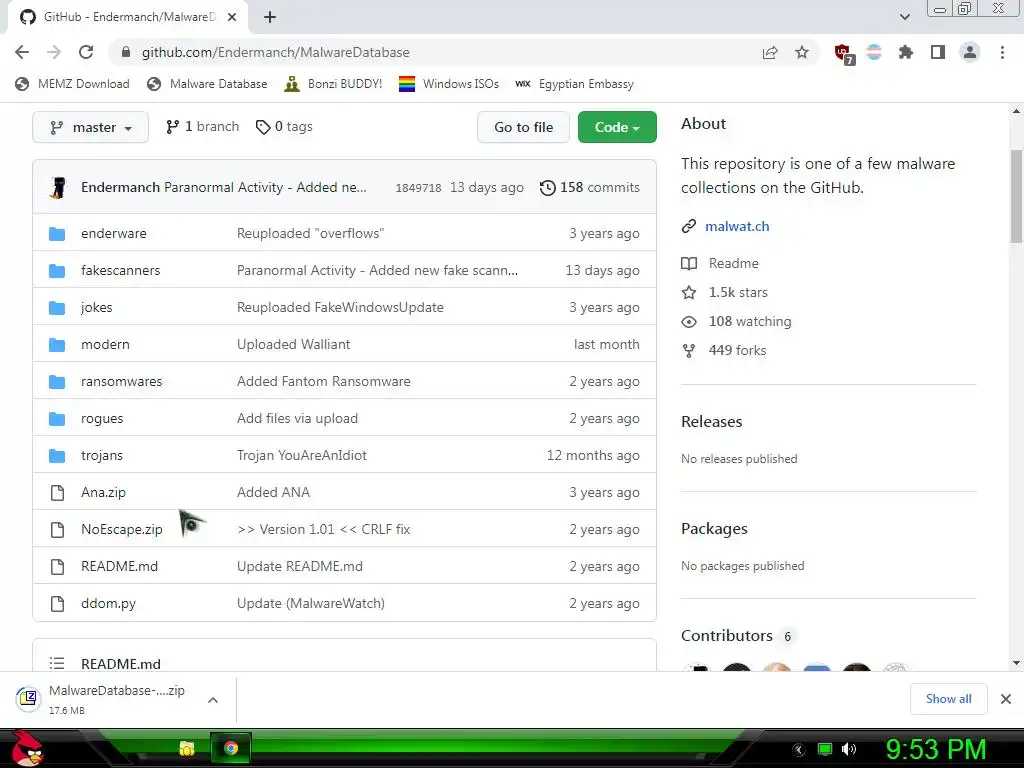Open MEMZ Download bookmark
The height and width of the screenshot is (768, 1024).
(72, 84)
